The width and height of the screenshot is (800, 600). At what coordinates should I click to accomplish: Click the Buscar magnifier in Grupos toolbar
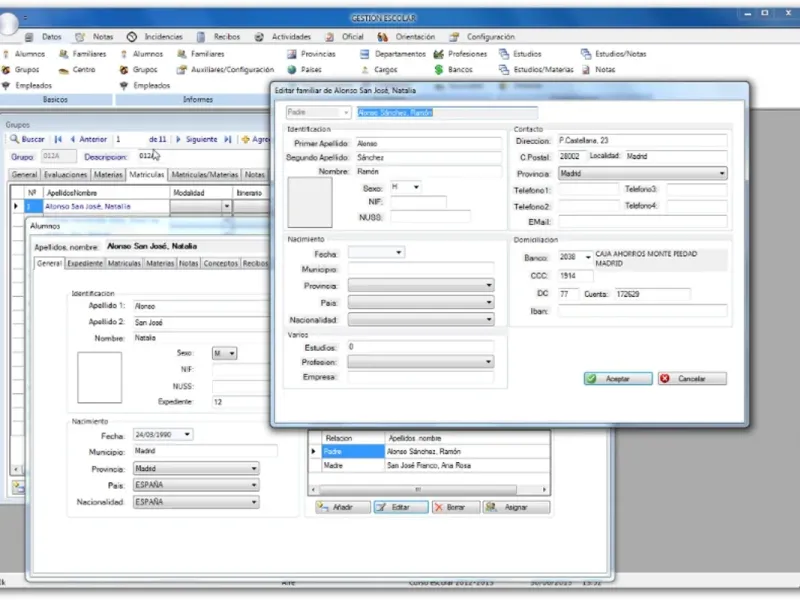(15, 139)
